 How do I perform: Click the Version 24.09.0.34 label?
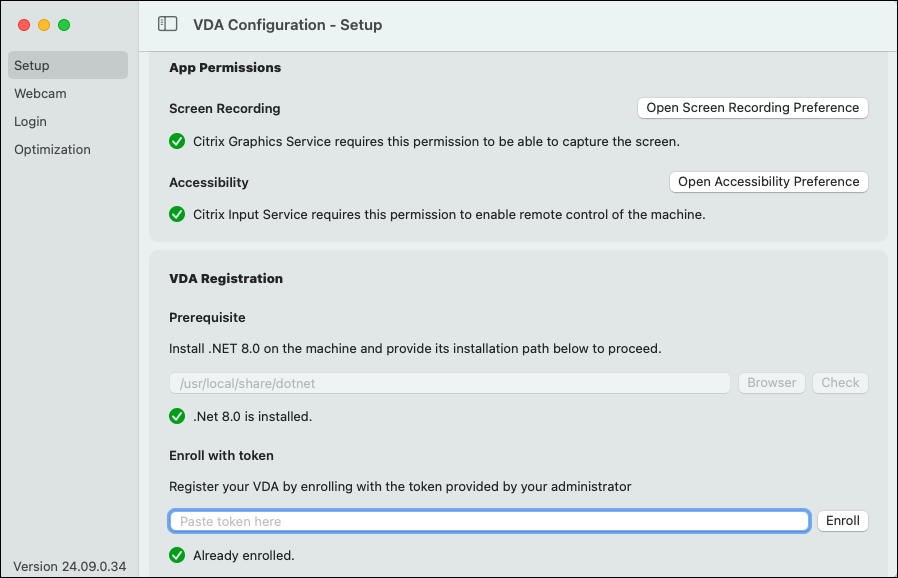70,566
